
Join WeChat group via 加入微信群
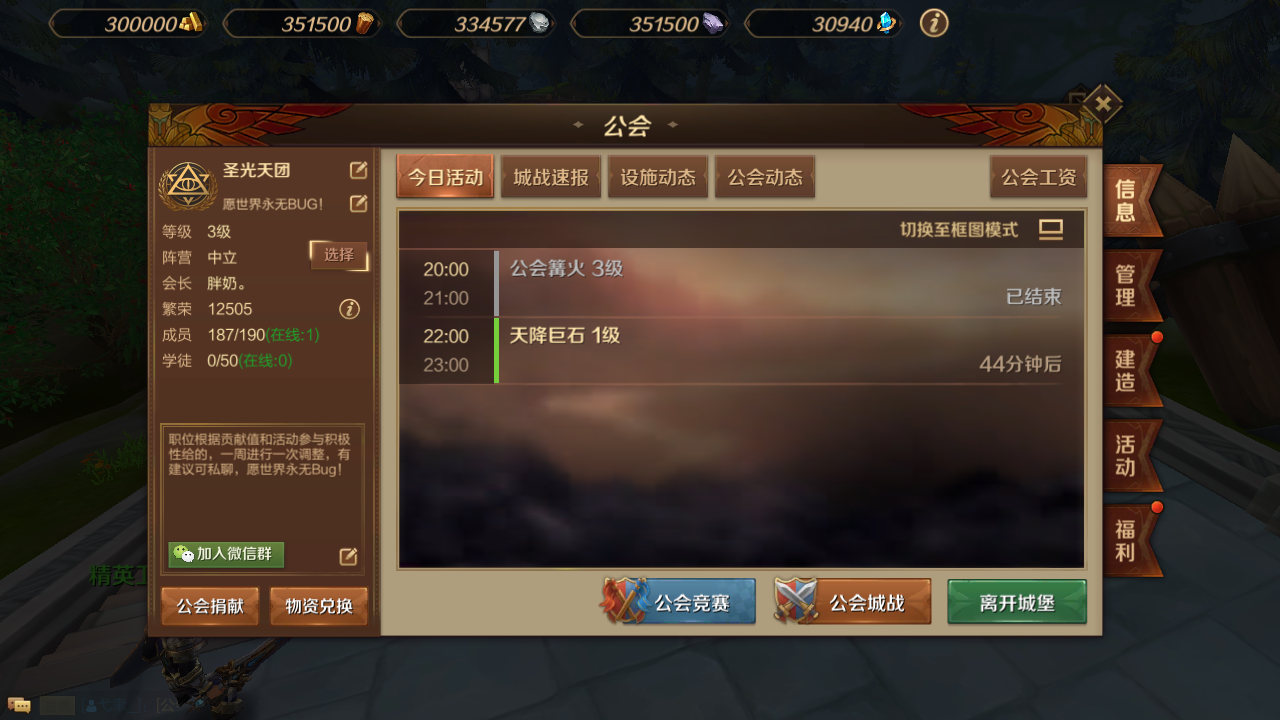(226, 554)
